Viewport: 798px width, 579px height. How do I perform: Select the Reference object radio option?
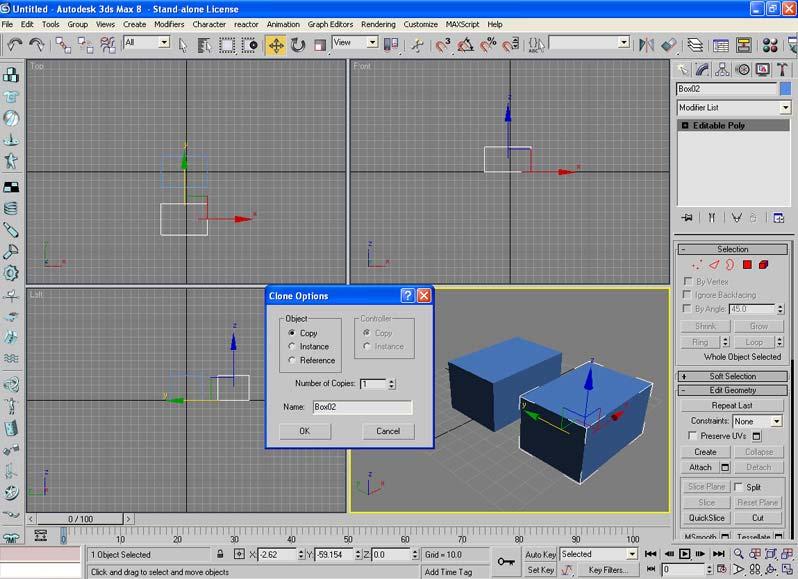(292, 360)
